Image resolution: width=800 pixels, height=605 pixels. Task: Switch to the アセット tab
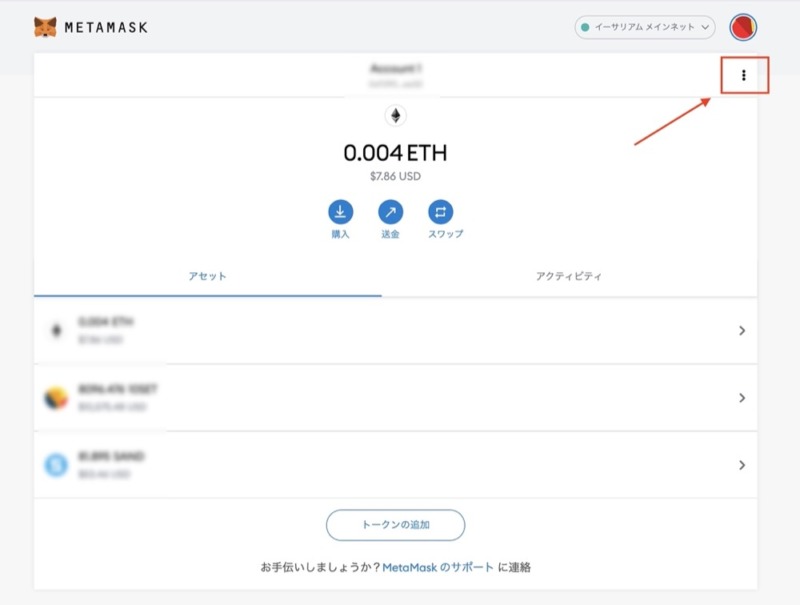pos(207,276)
